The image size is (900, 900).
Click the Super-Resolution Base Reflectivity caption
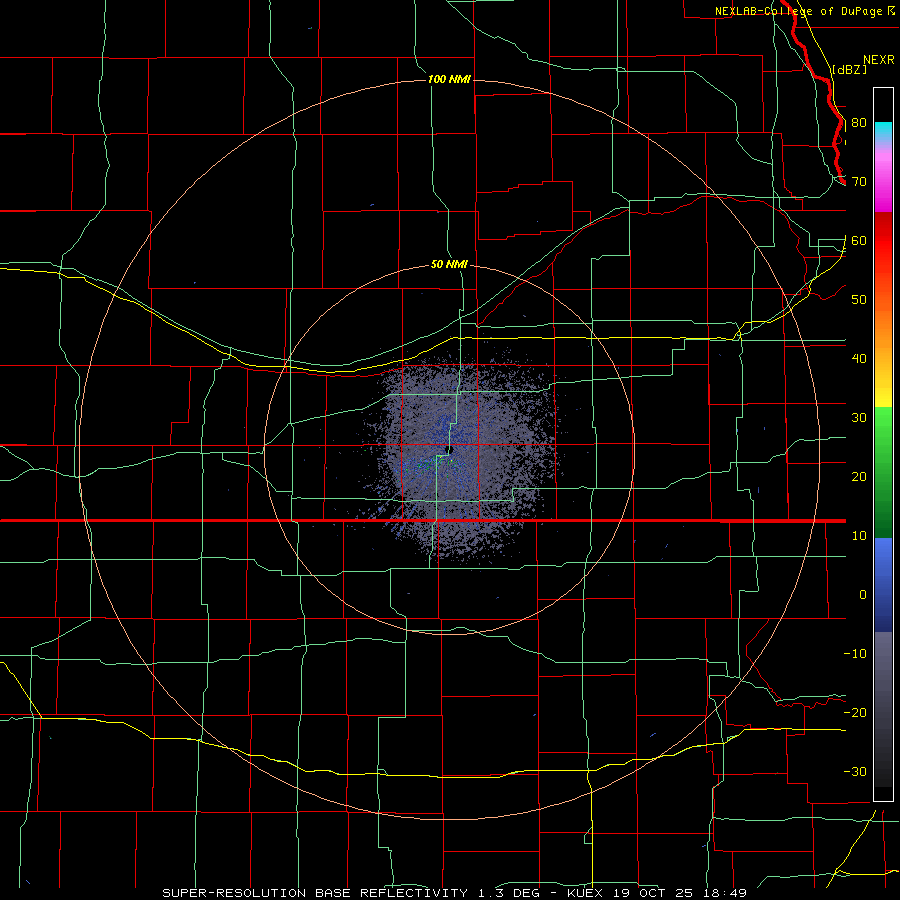point(454,893)
